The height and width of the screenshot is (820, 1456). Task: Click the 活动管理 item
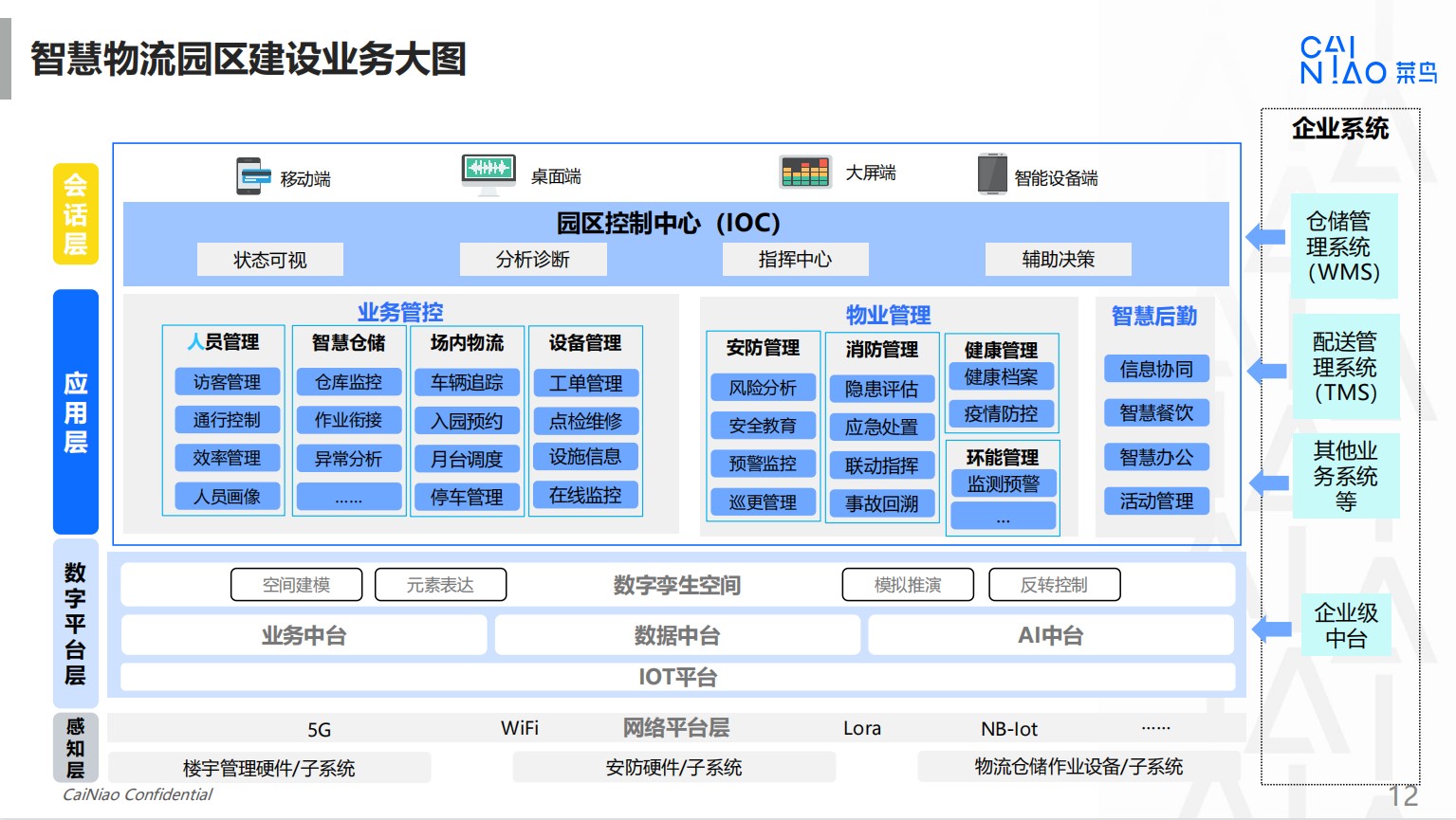tap(1156, 501)
